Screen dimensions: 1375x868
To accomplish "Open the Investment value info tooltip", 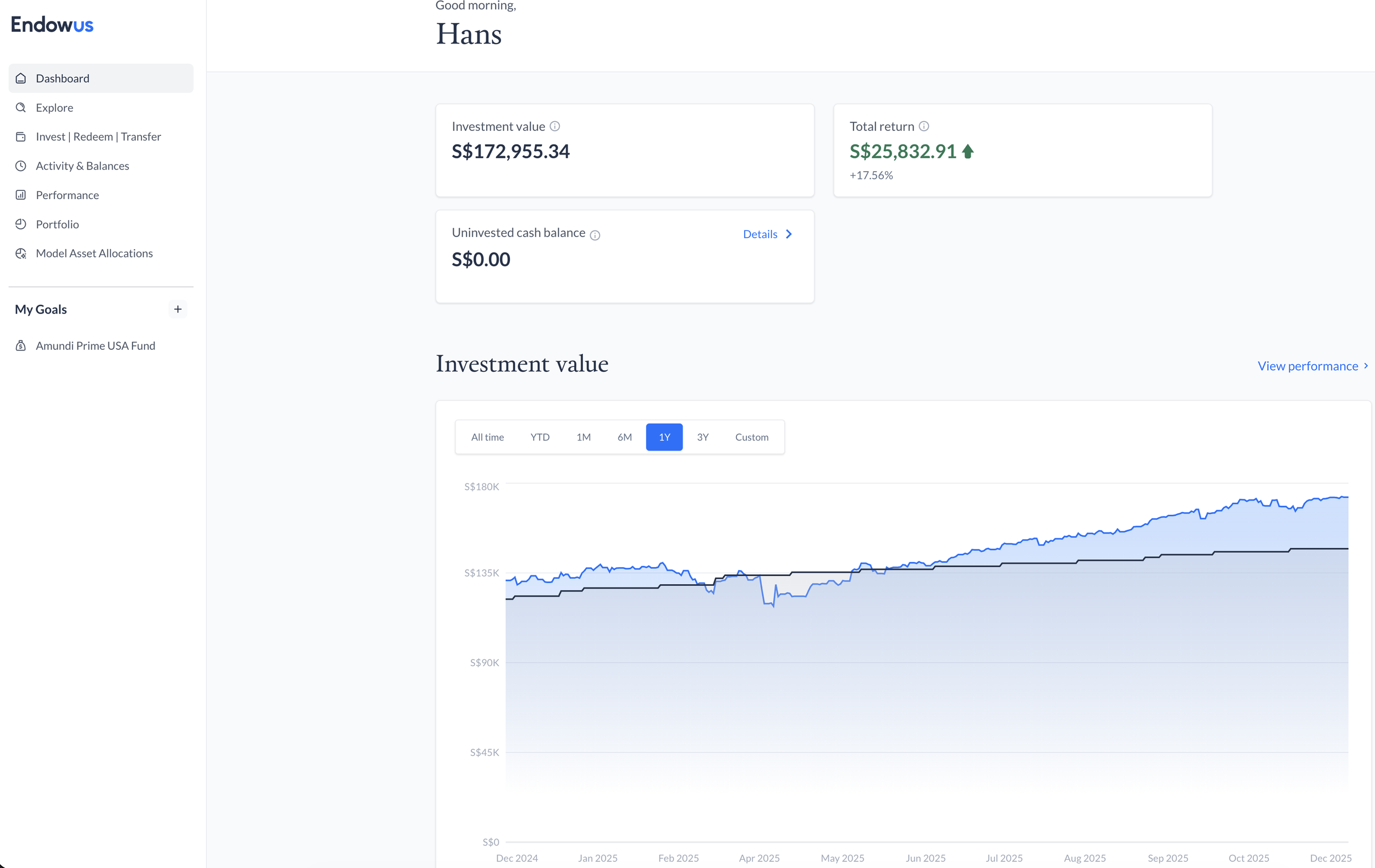I will 555,126.
